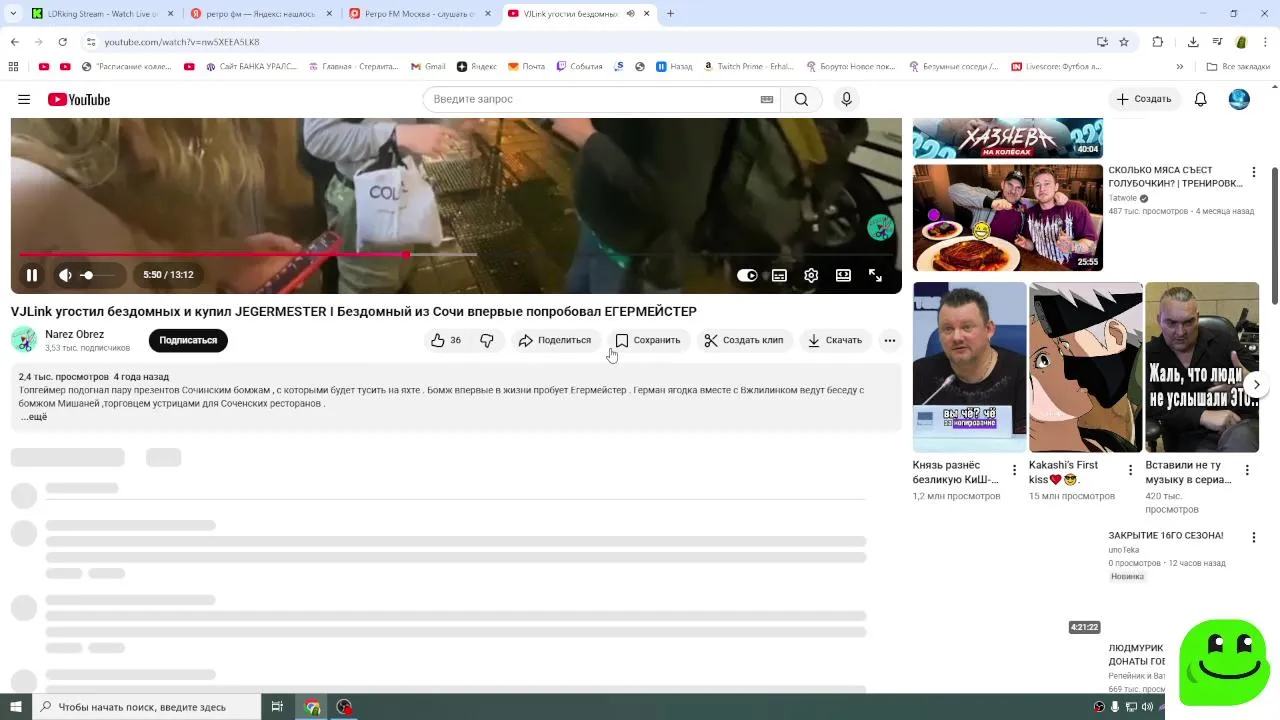Switch to 'LORking Stream' browser tab
The image size is (1280, 720).
pyautogui.click(x=101, y=13)
